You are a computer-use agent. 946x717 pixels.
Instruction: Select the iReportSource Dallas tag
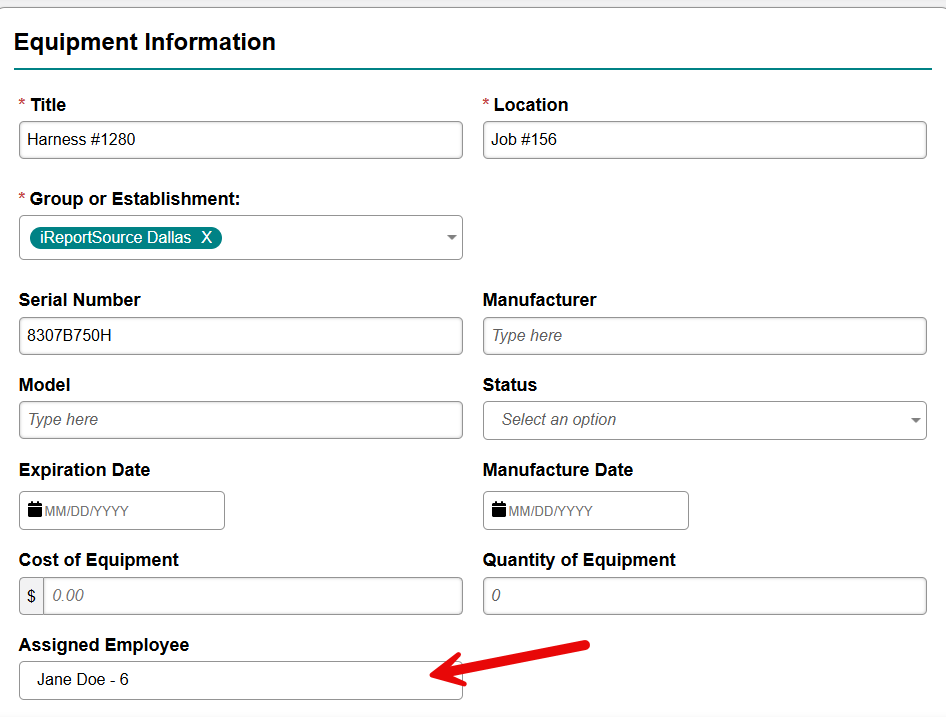(125, 237)
